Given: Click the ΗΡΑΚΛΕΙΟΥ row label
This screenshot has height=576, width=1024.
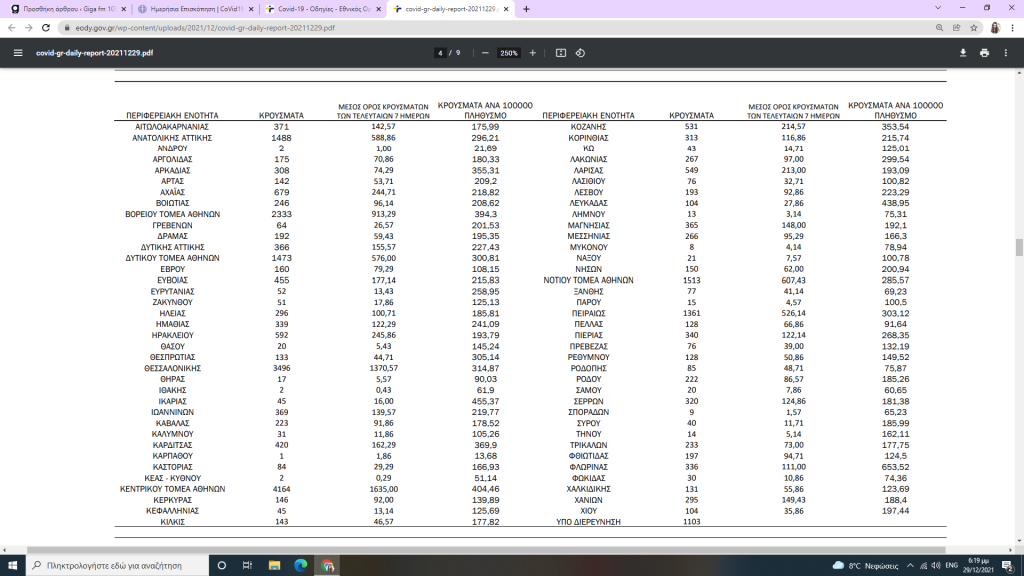Looking at the screenshot, I should (x=172, y=335).
